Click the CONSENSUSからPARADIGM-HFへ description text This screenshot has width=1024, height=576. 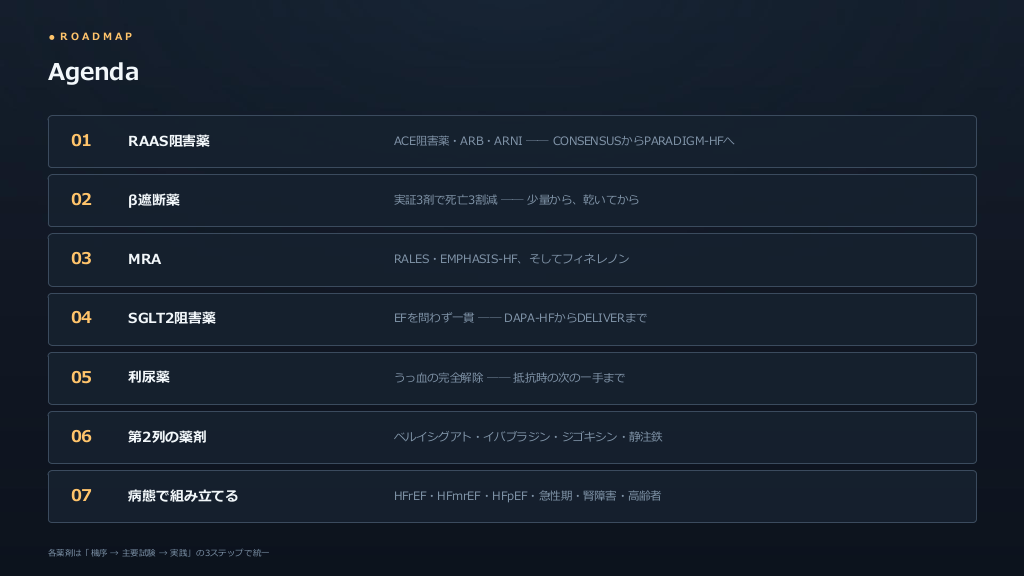pyautogui.click(x=643, y=141)
